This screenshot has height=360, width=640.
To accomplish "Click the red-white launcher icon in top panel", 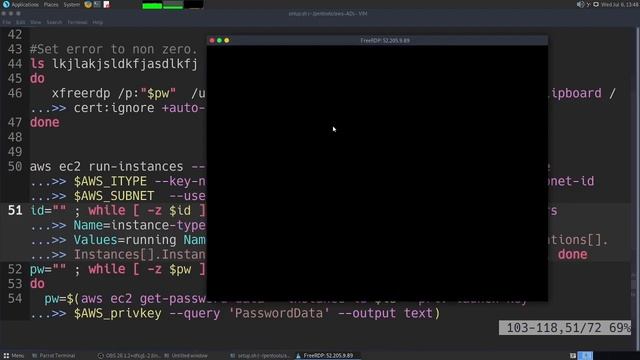I will pos(107,4).
